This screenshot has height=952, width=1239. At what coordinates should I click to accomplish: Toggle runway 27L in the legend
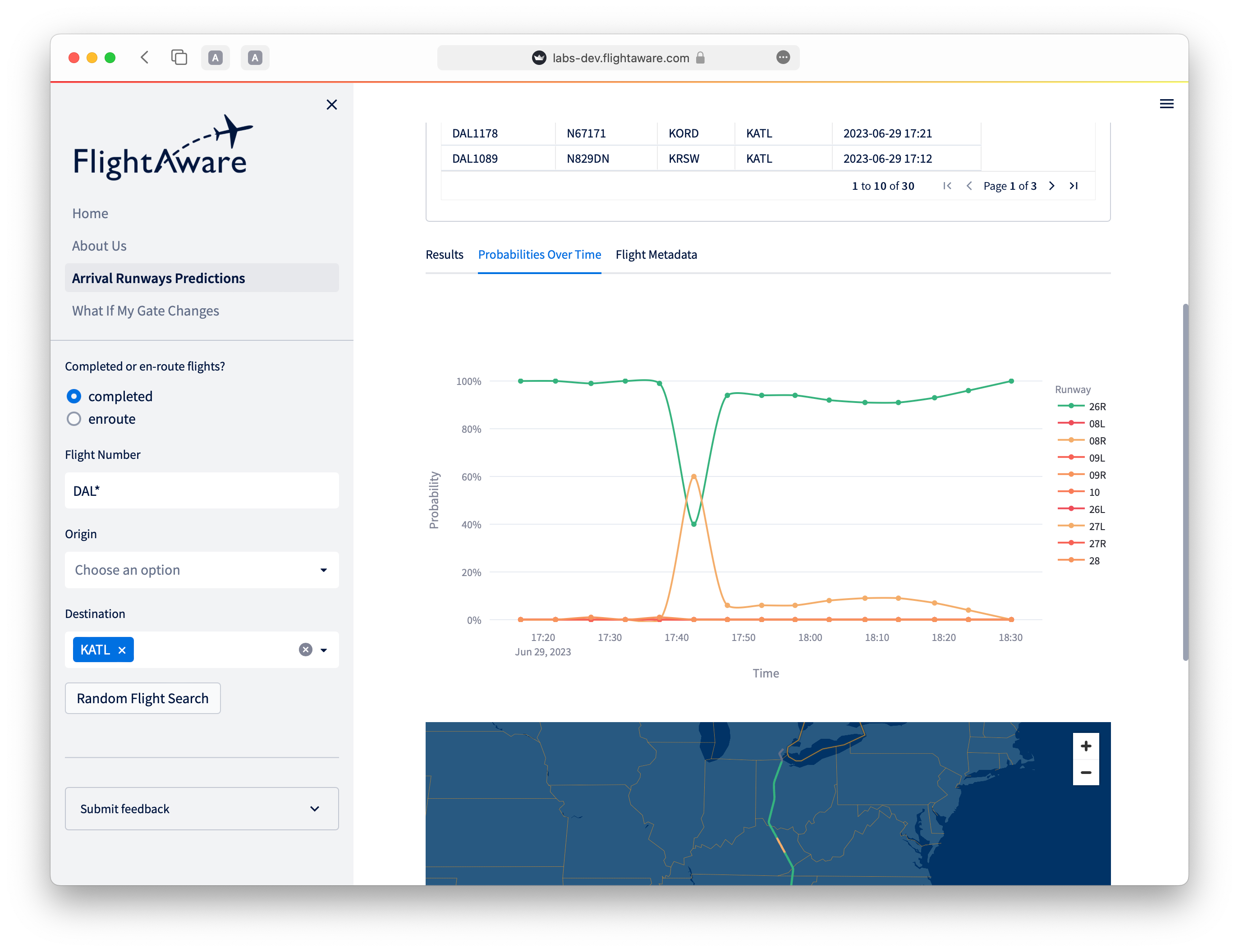pos(1082,526)
